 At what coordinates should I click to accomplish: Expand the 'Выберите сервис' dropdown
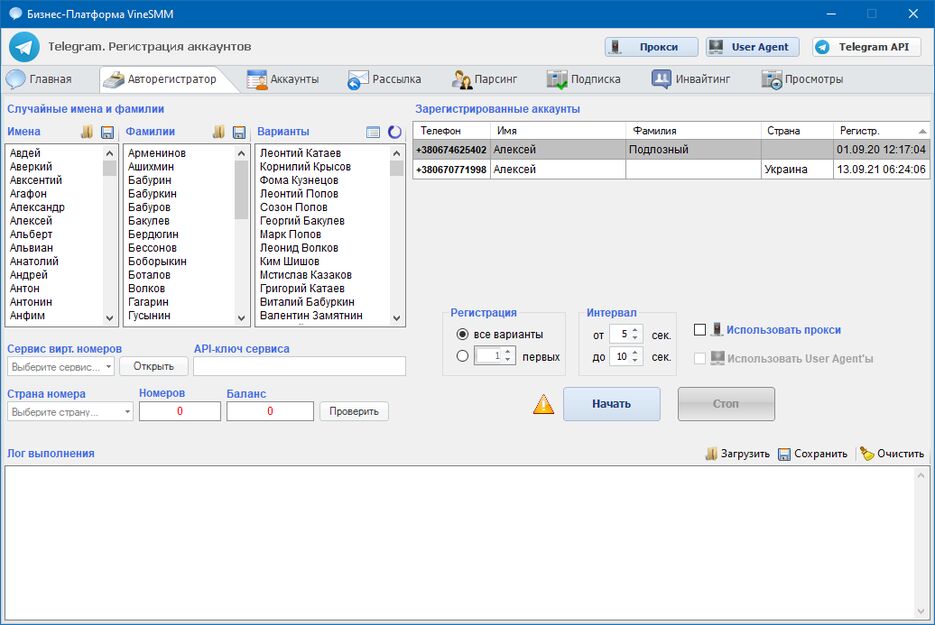(x=109, y=366)
